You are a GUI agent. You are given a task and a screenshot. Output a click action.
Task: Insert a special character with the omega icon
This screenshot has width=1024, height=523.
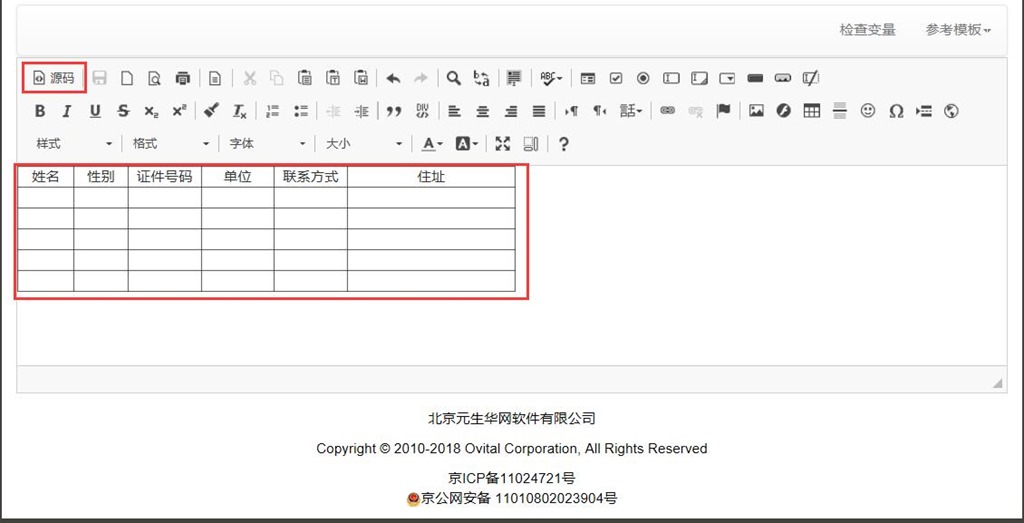[896, 111]
